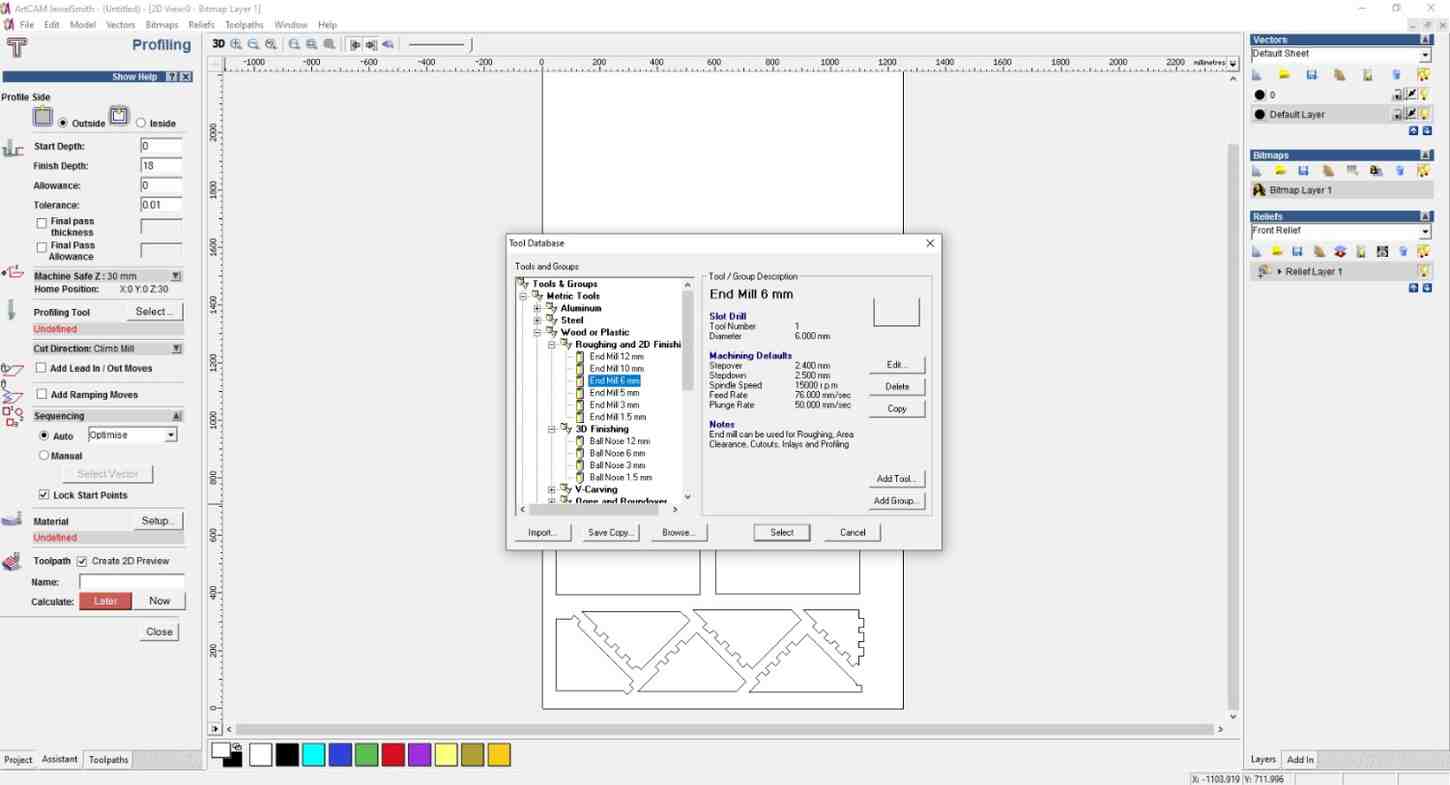Viewport: 1450px width, 785px height.
Task: Click the zoom out magnifier tool
Action: click(254, 44)
